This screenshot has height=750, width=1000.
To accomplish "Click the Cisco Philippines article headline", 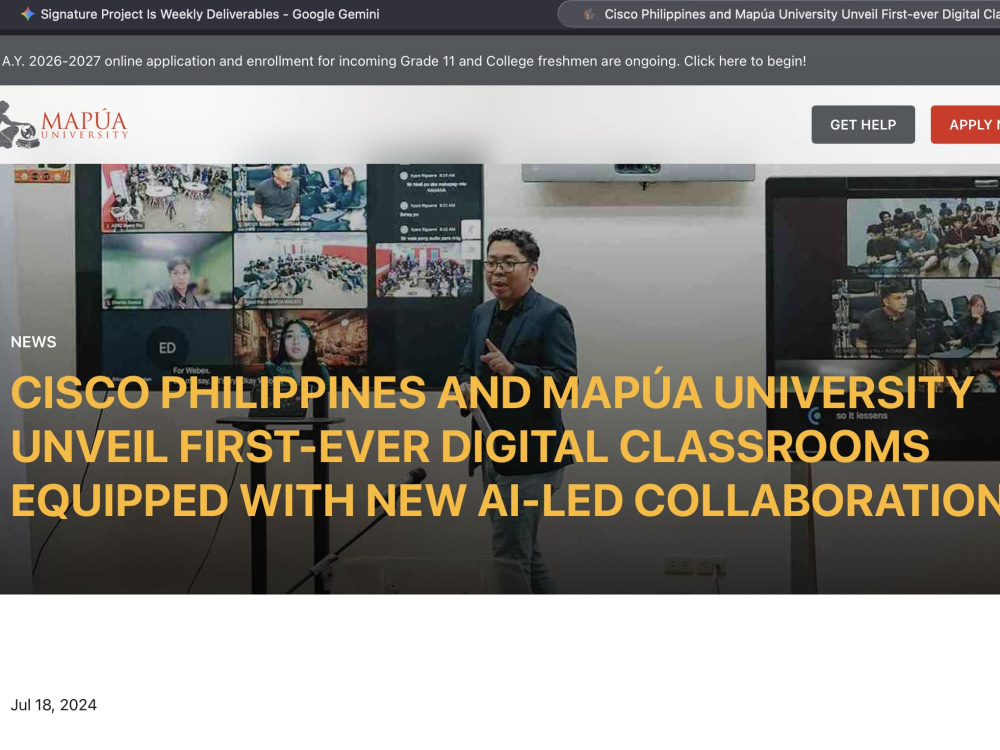I will pyautogui.click(x=505, y=446).
